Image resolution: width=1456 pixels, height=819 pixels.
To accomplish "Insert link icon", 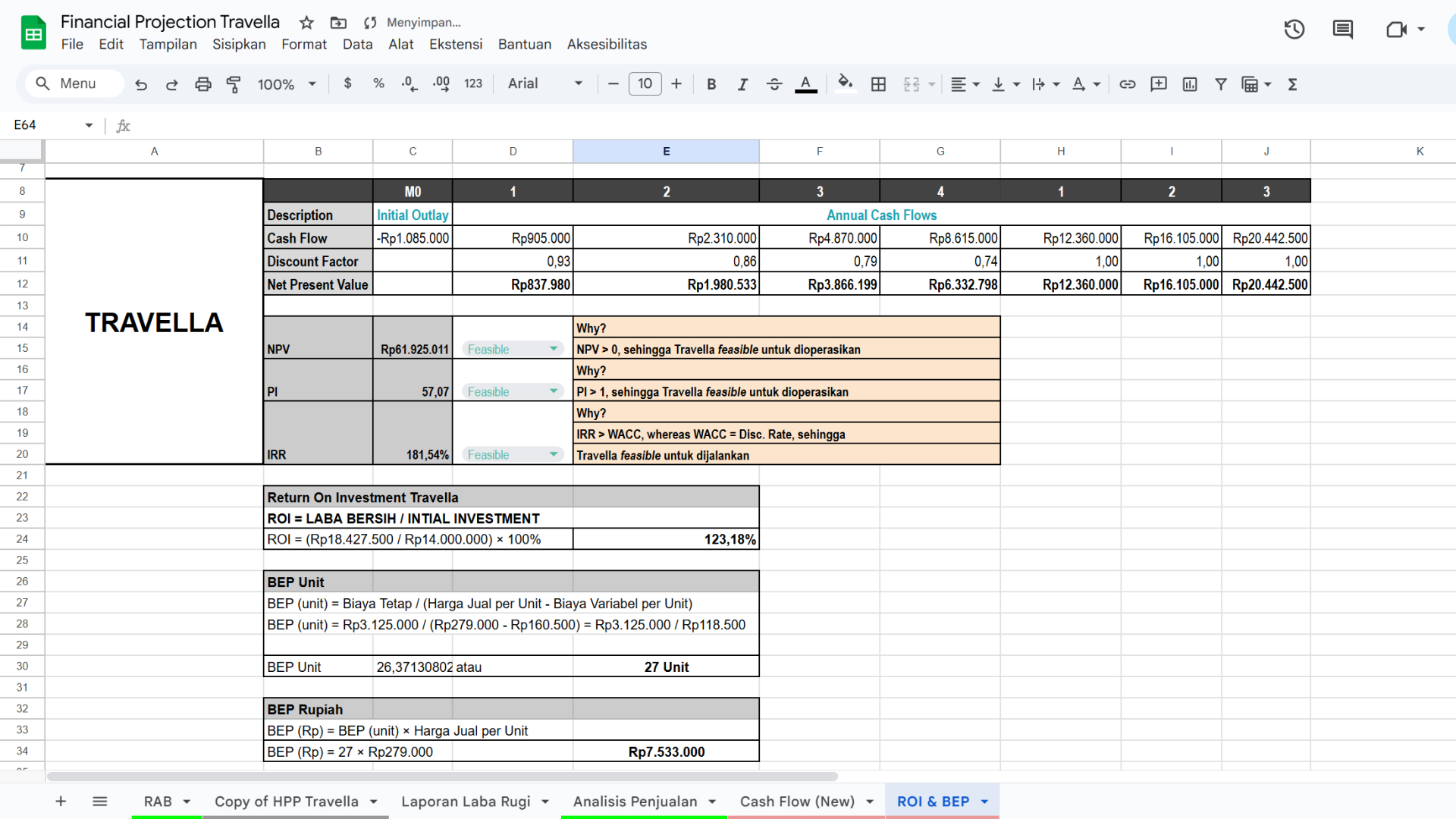I will [x=1128, y=84].
